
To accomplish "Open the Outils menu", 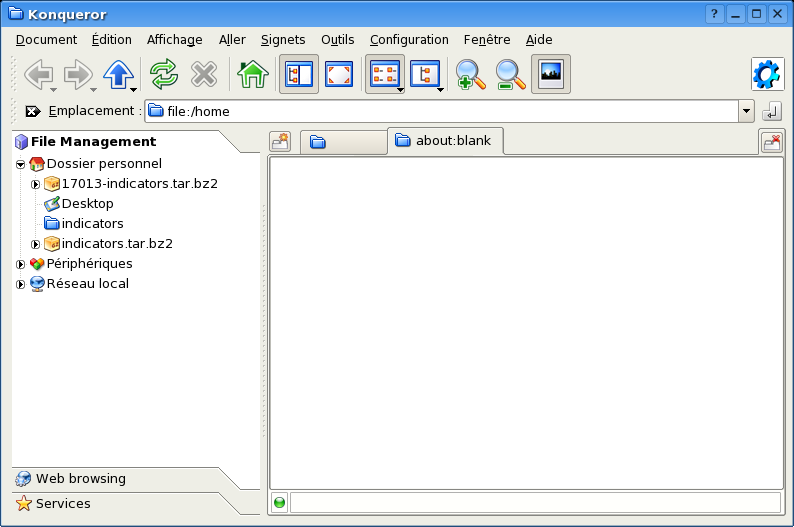I will pos(337,39).
